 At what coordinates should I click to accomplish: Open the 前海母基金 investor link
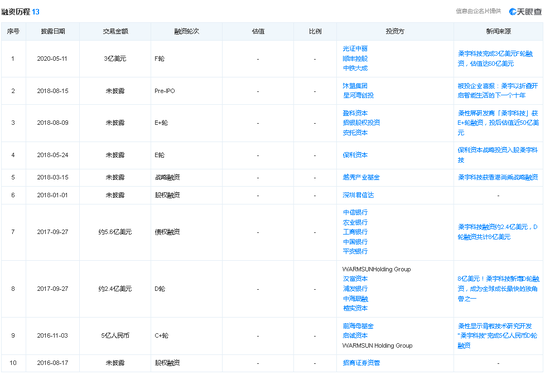(x=358, y=326)
